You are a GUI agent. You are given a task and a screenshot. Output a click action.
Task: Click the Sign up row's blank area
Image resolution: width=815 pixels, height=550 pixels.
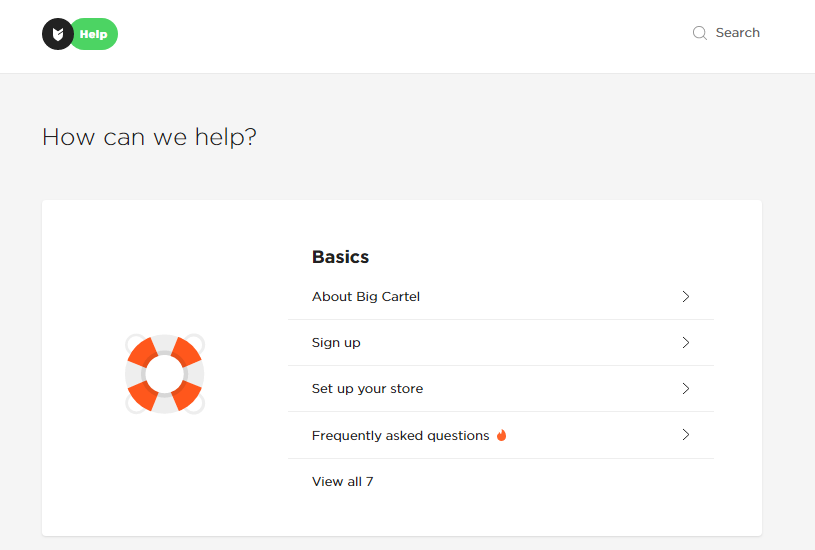[520, 343]
